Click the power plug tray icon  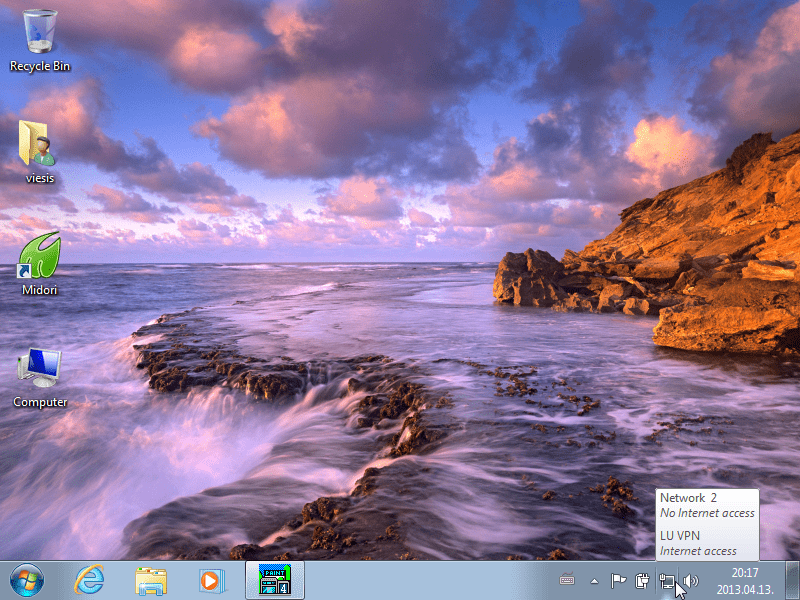tap(642, 580)
